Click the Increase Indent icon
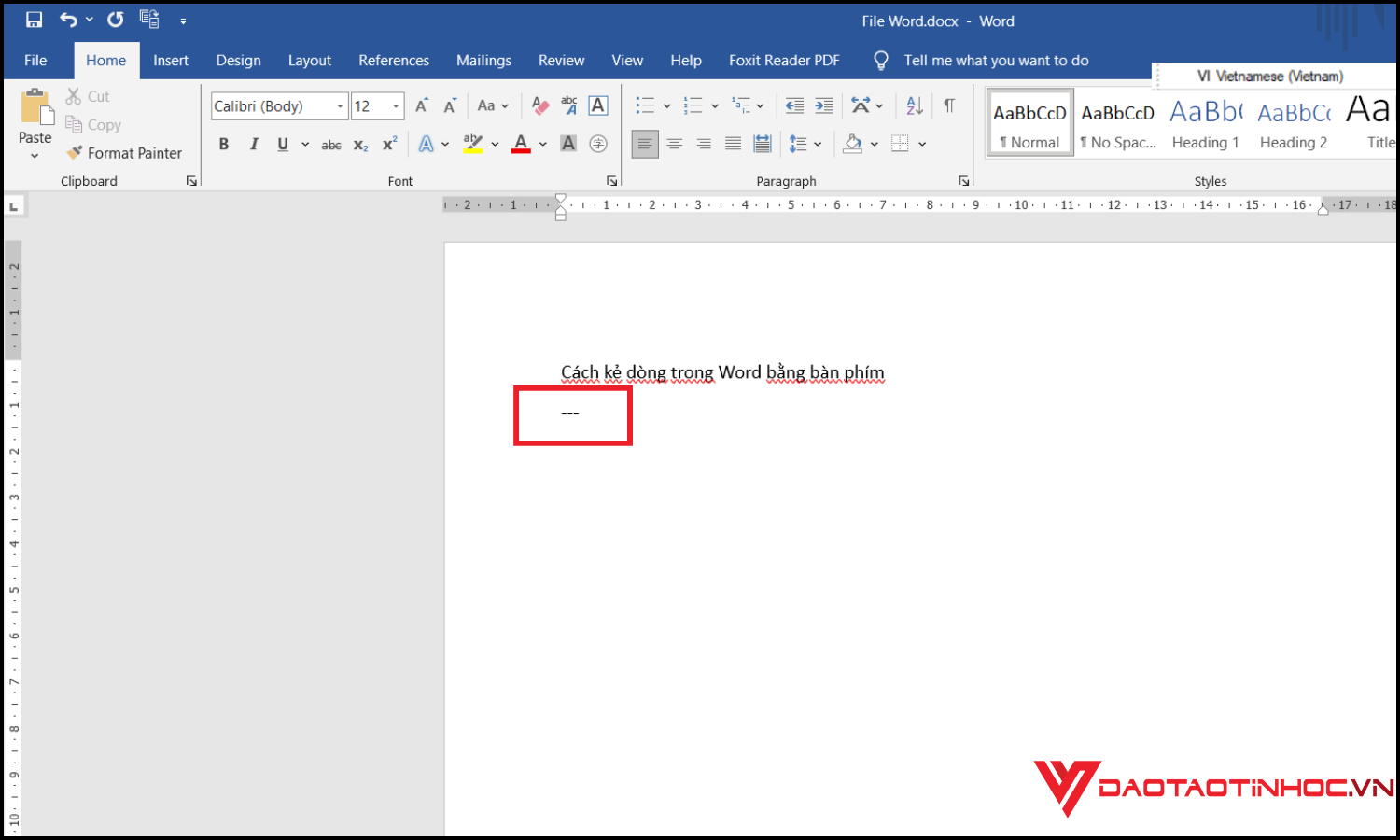Screen dimensions: 1400x840 [824, 105]
